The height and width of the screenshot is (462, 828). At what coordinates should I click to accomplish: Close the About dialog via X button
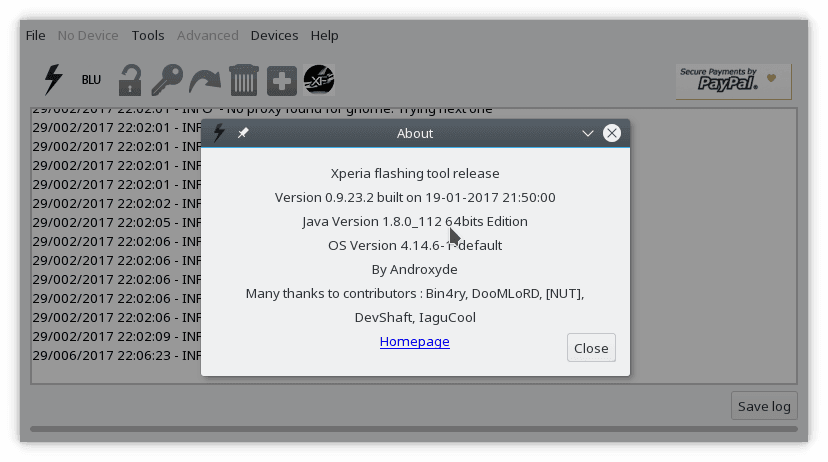coord(611,133)
